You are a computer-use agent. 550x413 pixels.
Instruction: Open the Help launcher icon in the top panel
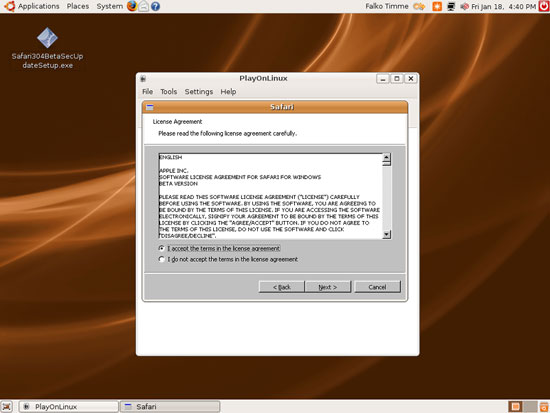[x=155, y=6]
